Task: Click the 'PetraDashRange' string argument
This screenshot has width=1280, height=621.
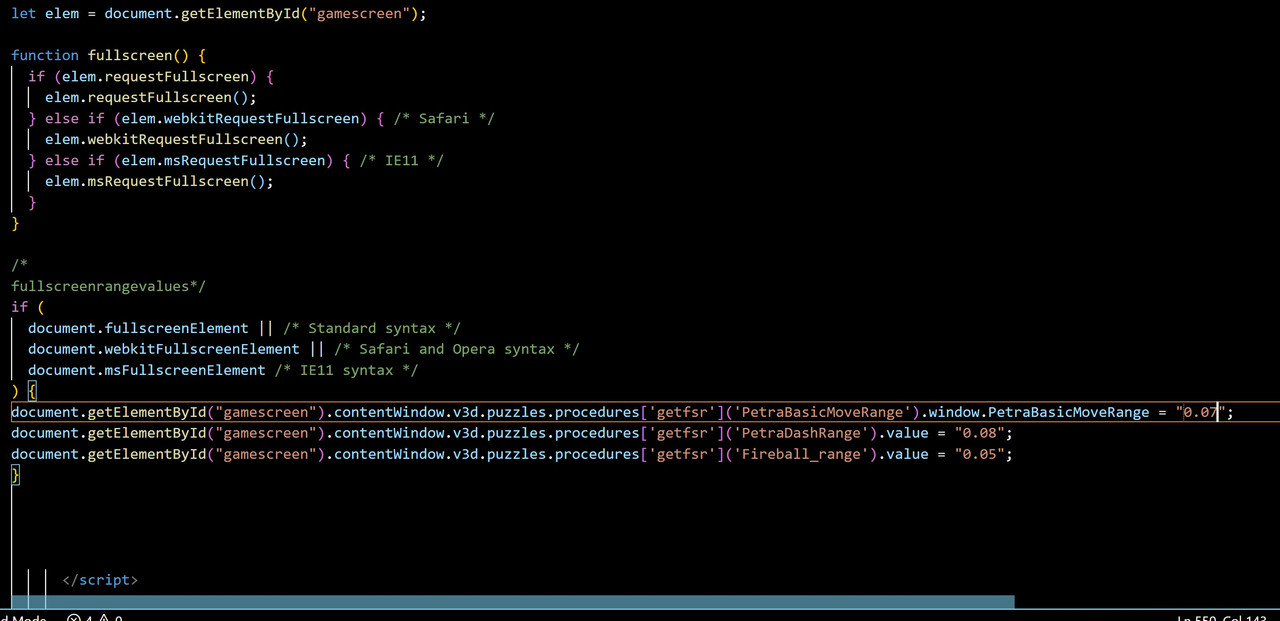Action: click(800, 433)
